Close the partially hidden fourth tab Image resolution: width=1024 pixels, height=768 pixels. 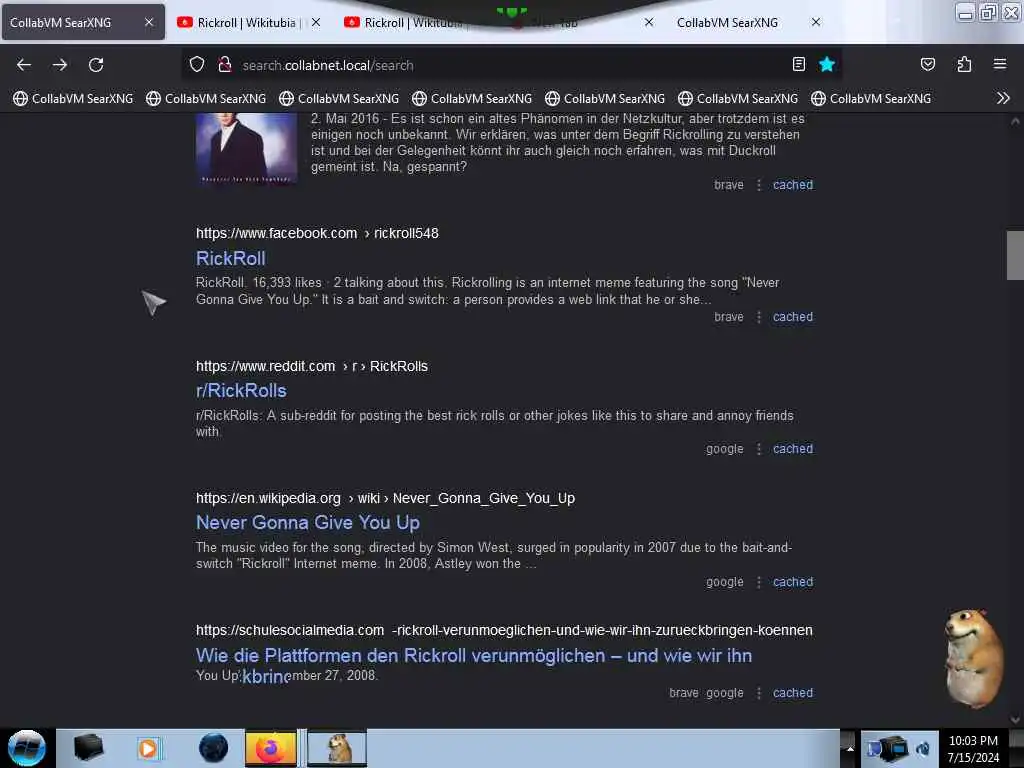click(648, 22)
